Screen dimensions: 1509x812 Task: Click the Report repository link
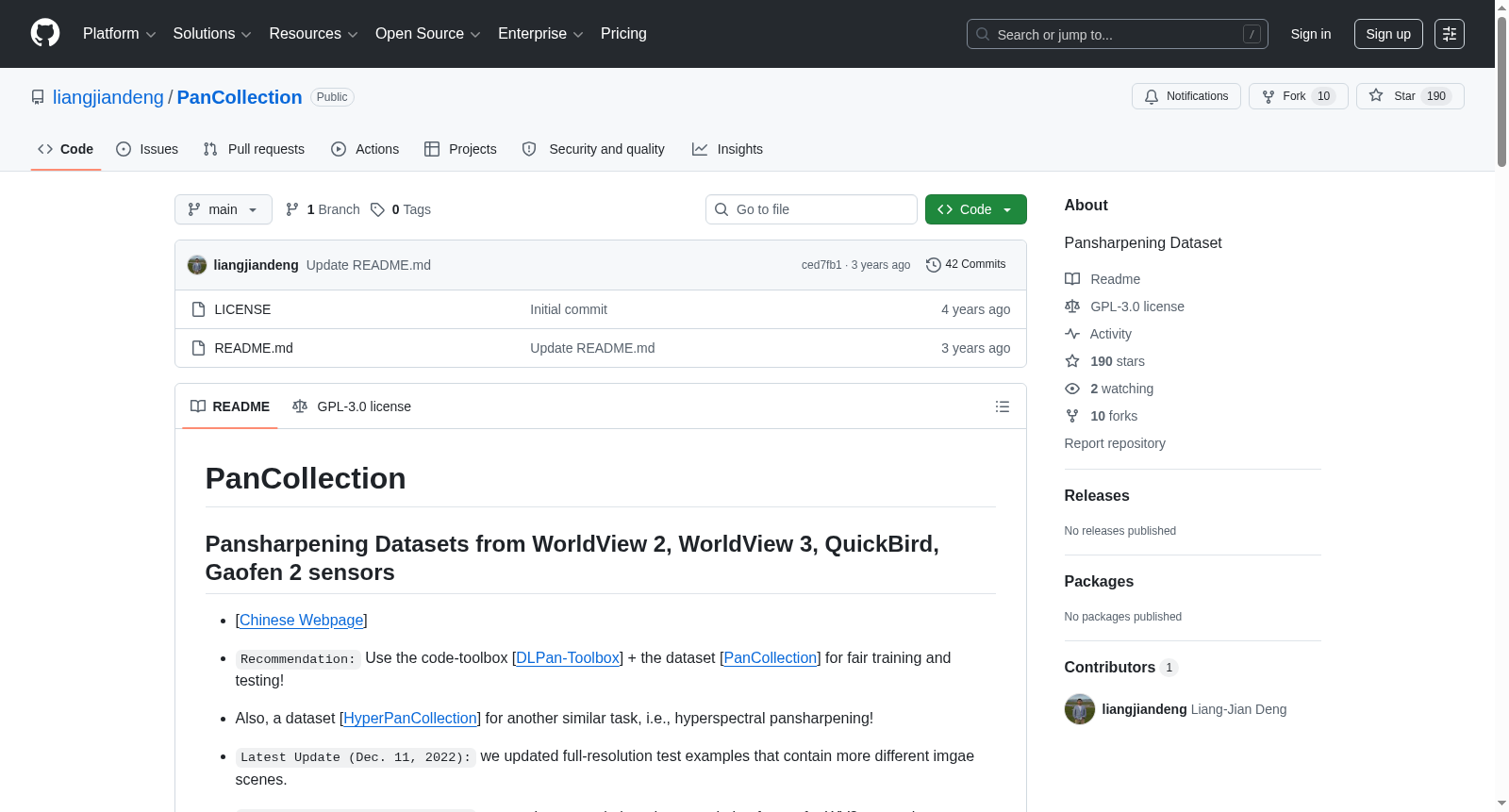click(1115, 443)
